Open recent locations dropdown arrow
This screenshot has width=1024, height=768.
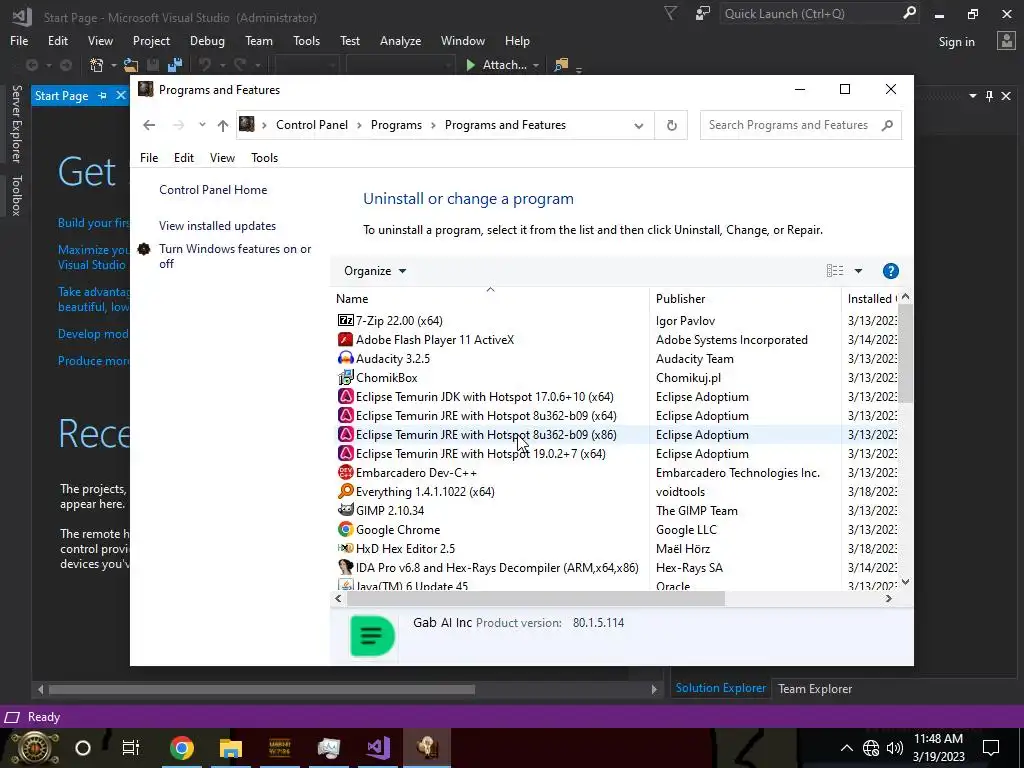coord(202,125)
